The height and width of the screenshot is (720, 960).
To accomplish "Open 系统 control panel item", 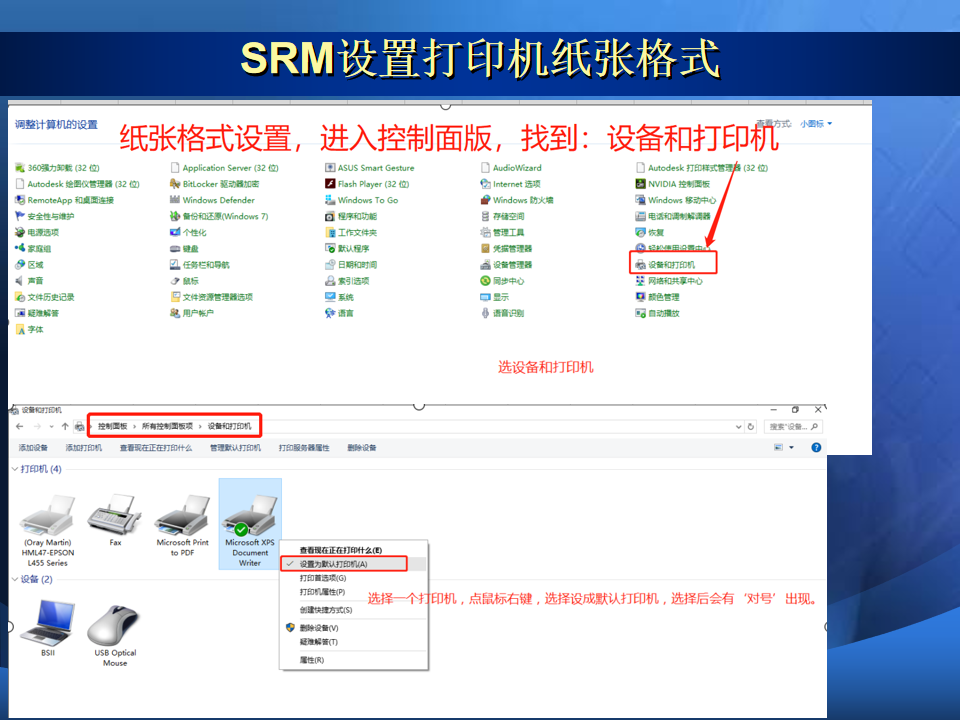I will tap(339, 298).
